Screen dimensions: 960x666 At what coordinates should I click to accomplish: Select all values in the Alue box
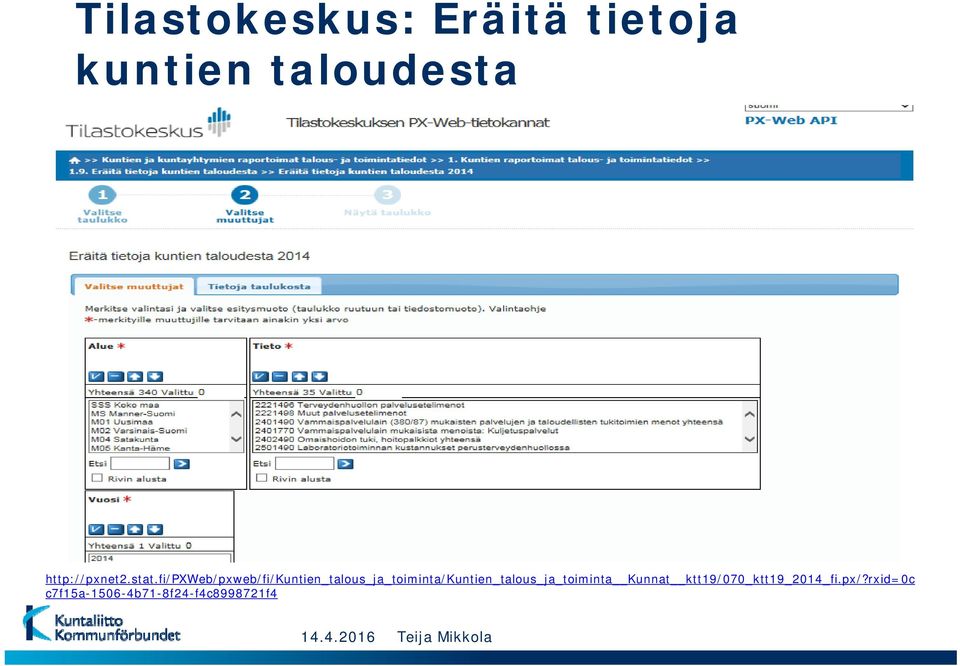pyautogui.click(x=96, y=376)
